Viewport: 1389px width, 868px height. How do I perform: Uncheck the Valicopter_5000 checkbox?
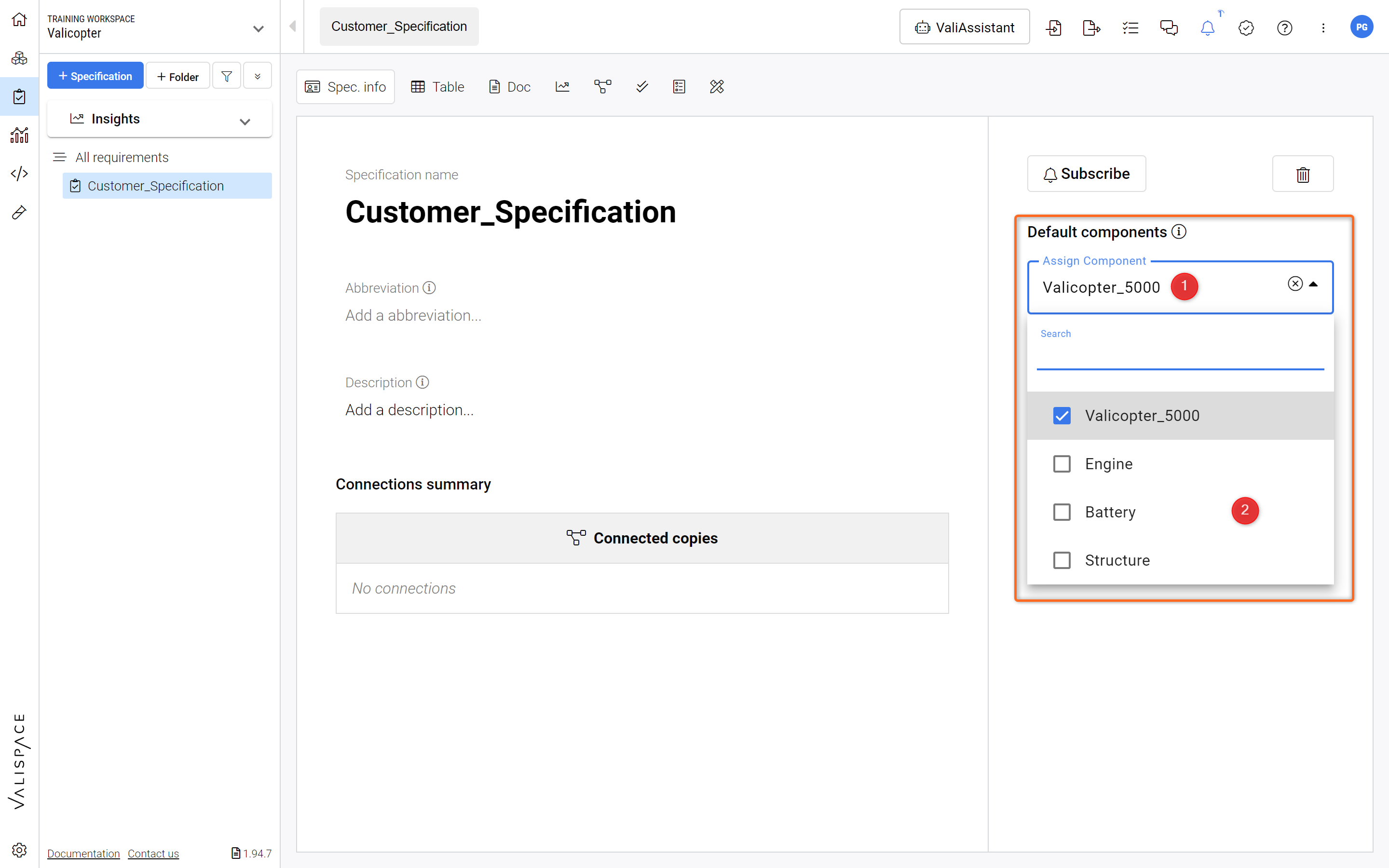pyautogui.click(x=1062, y=416)
